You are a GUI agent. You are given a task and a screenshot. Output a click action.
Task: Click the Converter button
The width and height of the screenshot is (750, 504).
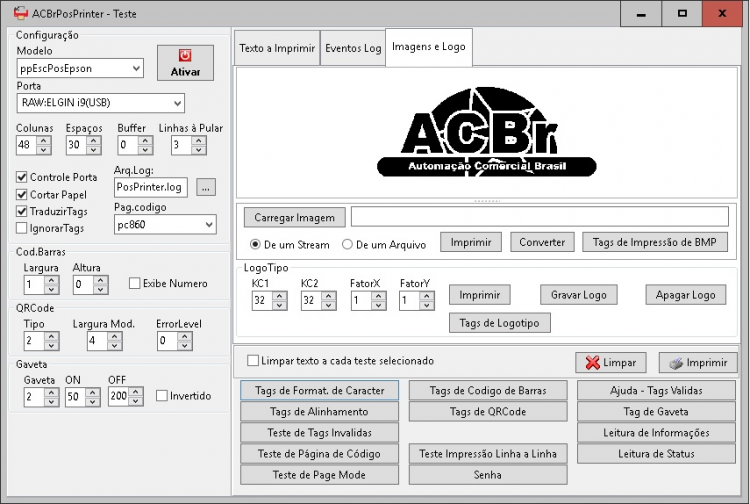(x=542, y=242)
